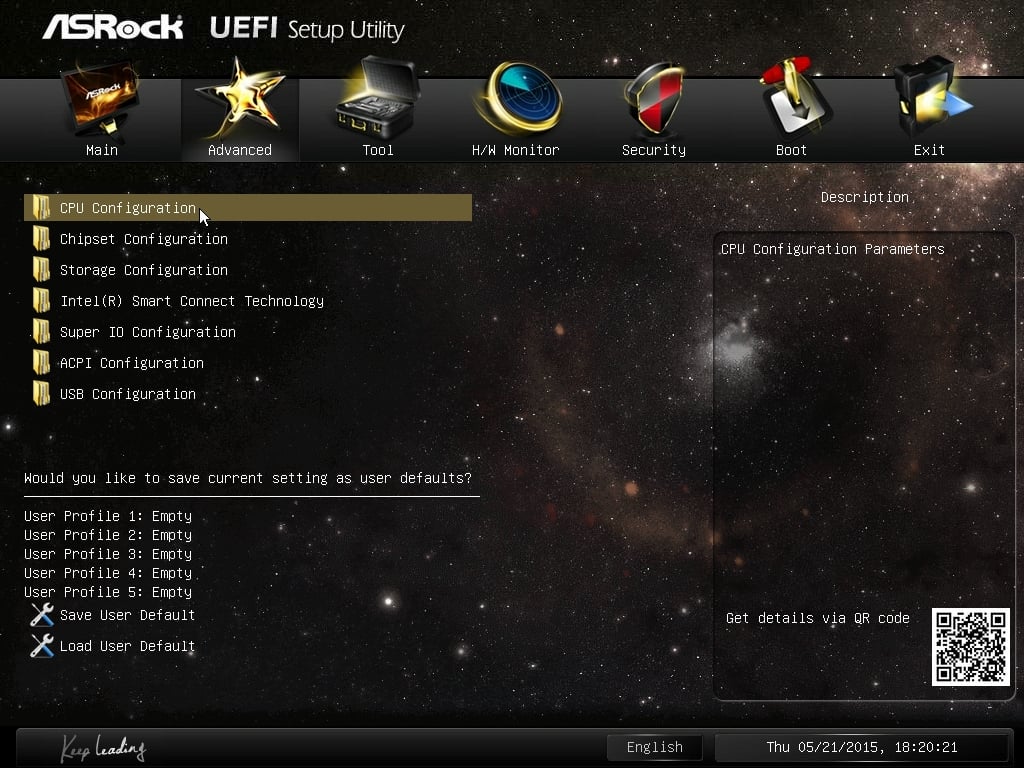Image resolution: width=1024 pixels, height=768 pixels.
Task: Click the Description heading
Action: (865, 197)
